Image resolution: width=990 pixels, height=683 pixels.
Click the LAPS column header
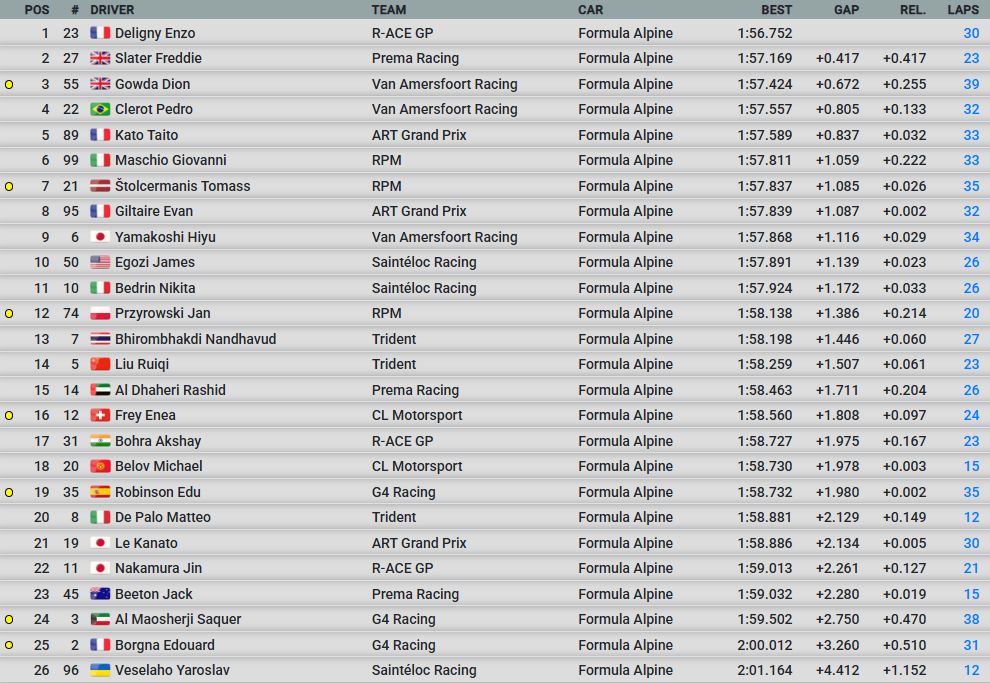pyautogui.click(x=963, y=9)
